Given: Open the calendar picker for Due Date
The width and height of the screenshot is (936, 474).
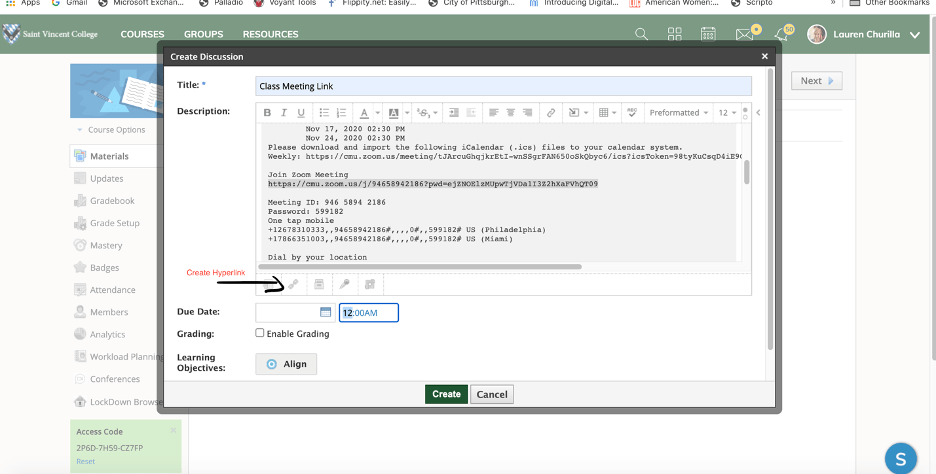Looking at the screenshot, I should pyautogui.click(x=325, y=313).
